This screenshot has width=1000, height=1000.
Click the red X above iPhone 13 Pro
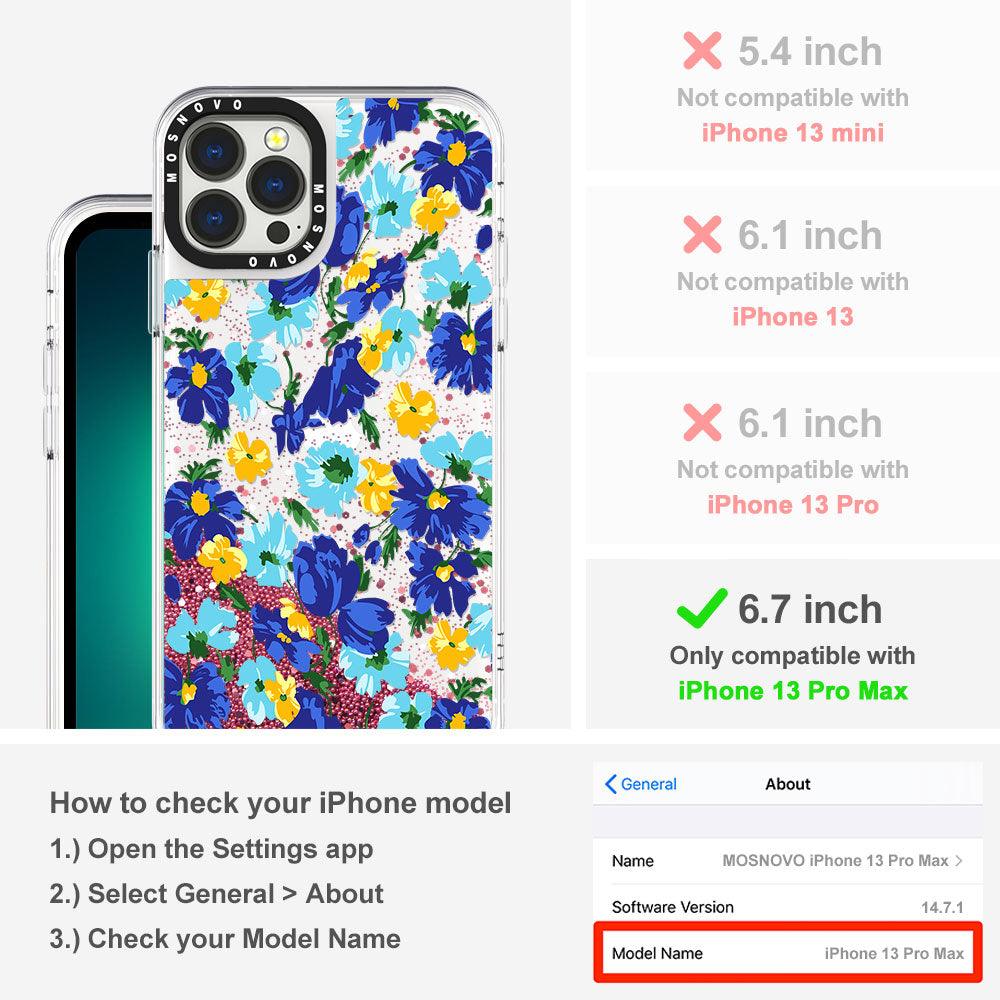(702, 422)
